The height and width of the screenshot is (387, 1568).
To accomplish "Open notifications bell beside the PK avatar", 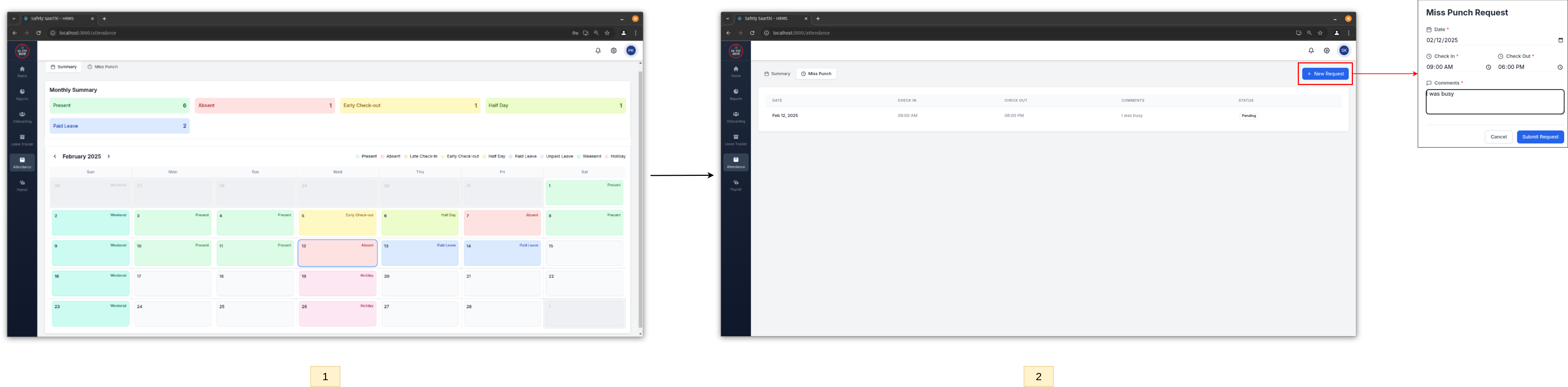I will click(598, 50).
